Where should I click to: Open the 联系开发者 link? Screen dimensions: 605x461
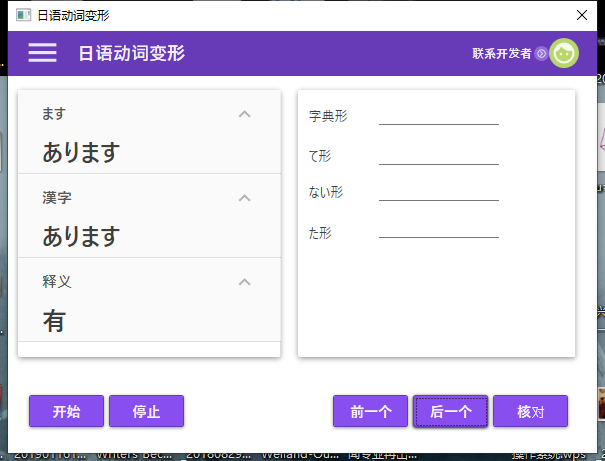click(x=502, y=53)
